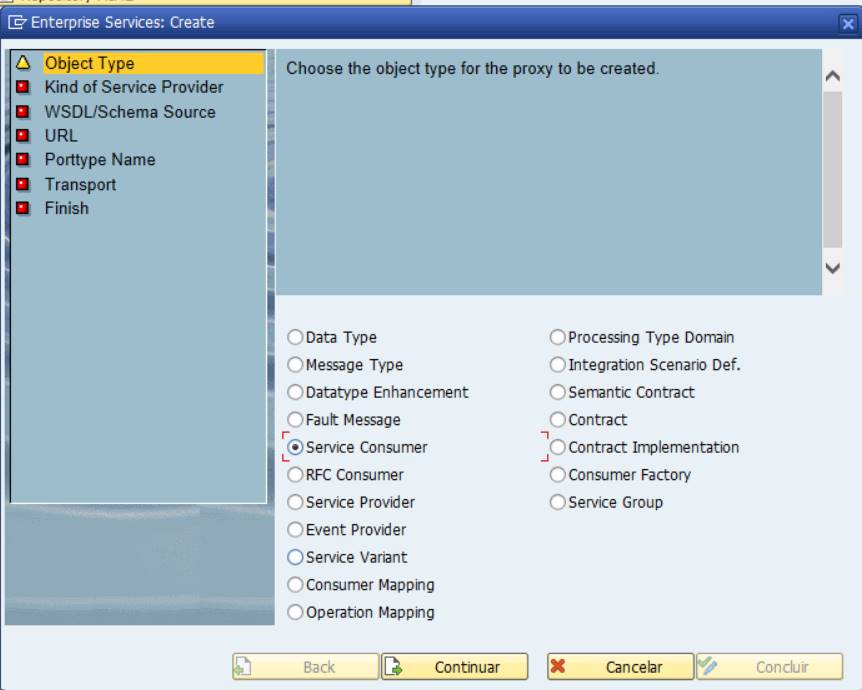Select Consumer Factory object type
Viewport: 862px width, 690px height.
pyautogui.click(x=558, y=475)
